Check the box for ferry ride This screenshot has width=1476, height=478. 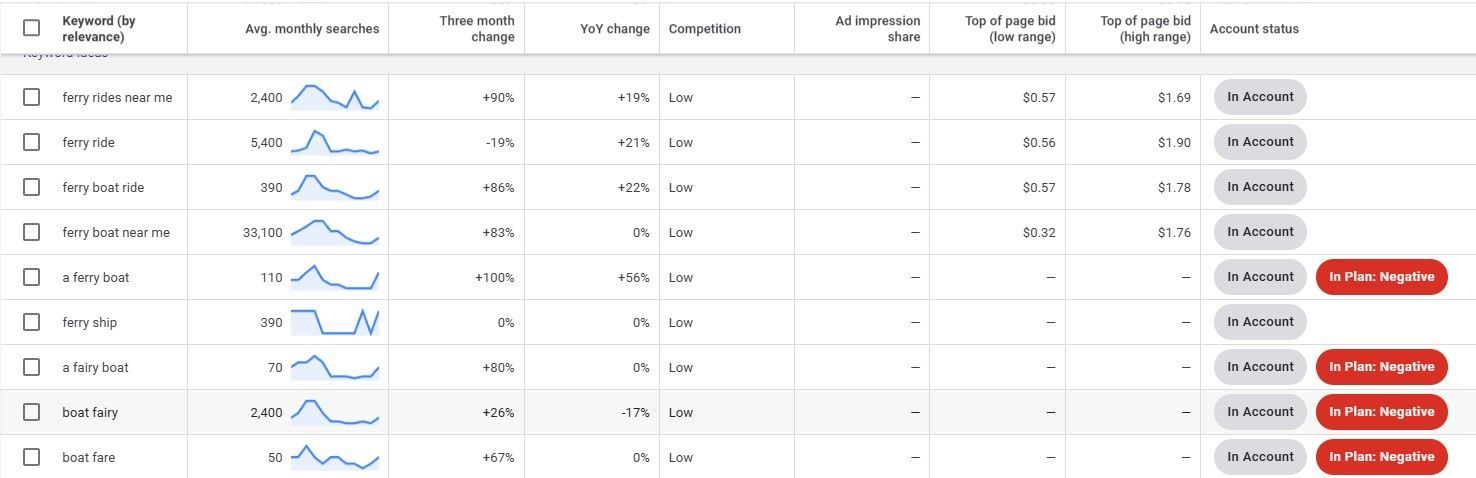[32, 142]
